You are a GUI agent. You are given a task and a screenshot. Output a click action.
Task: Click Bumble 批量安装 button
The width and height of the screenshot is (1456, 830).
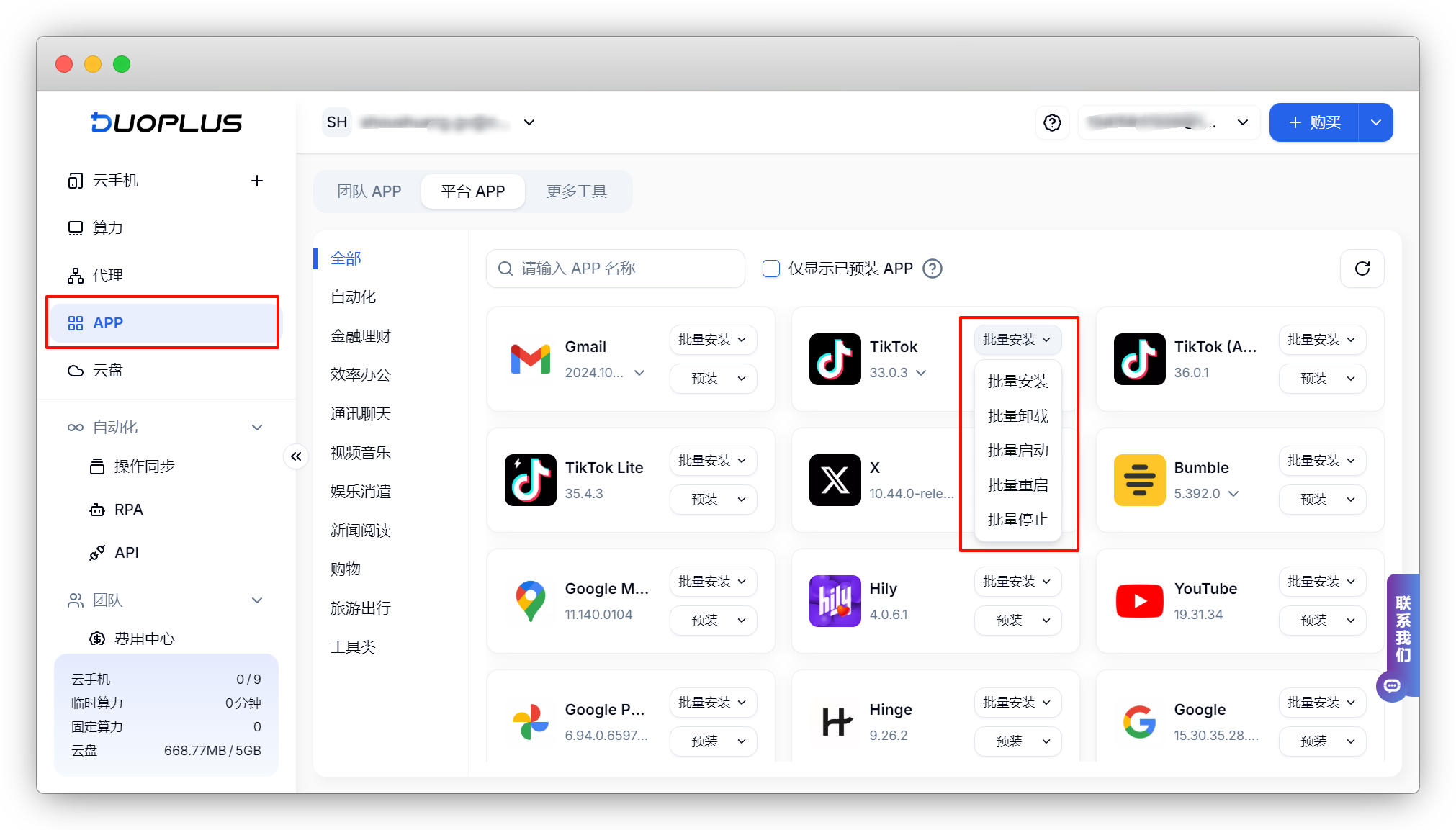(1322, 461)
